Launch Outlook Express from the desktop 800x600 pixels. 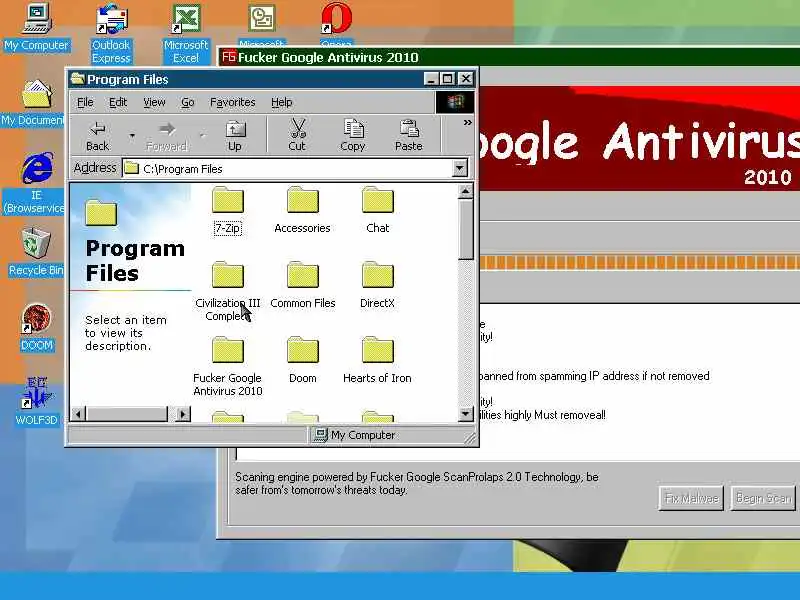pyautogui.click(x=111, y=34)
